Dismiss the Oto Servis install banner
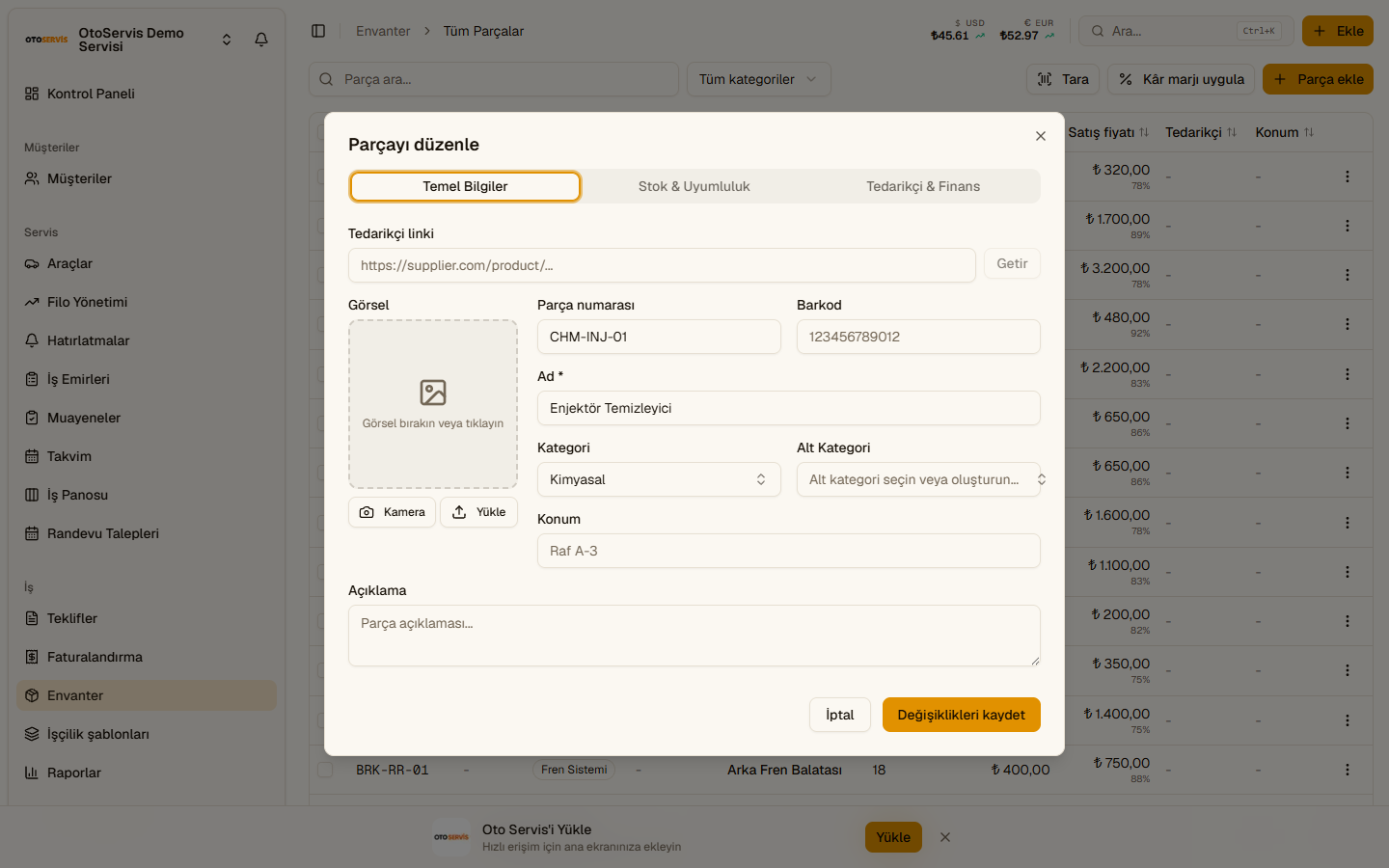Viewport: 1389px width, 868px height. pos(945,837)
